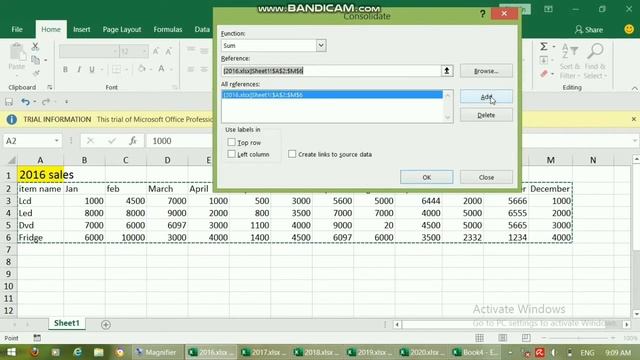Click the help question mark in Consolidate dialog
640x360 pixels.
tap(482, 14)
